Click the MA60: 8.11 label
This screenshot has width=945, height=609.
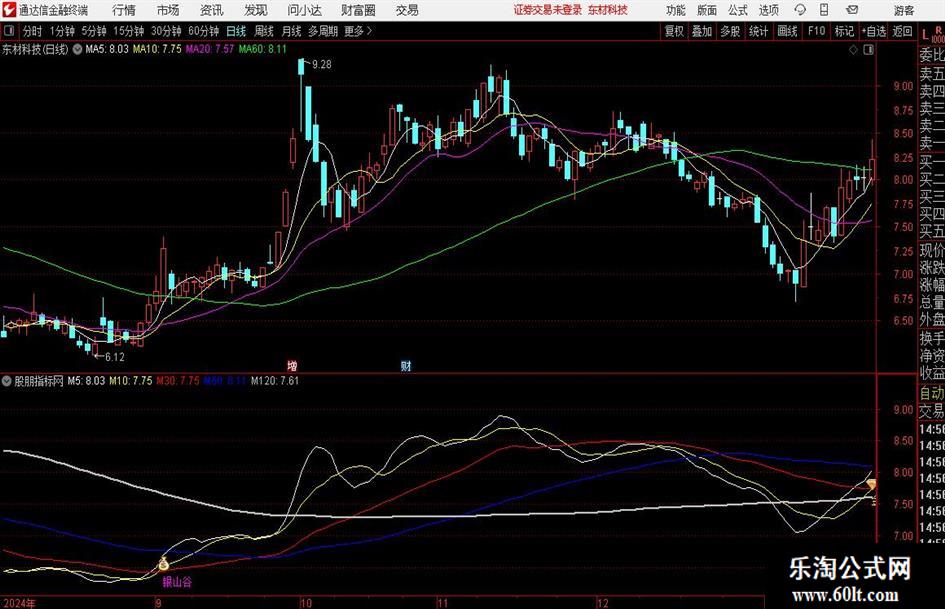click(x=263, y=49)
